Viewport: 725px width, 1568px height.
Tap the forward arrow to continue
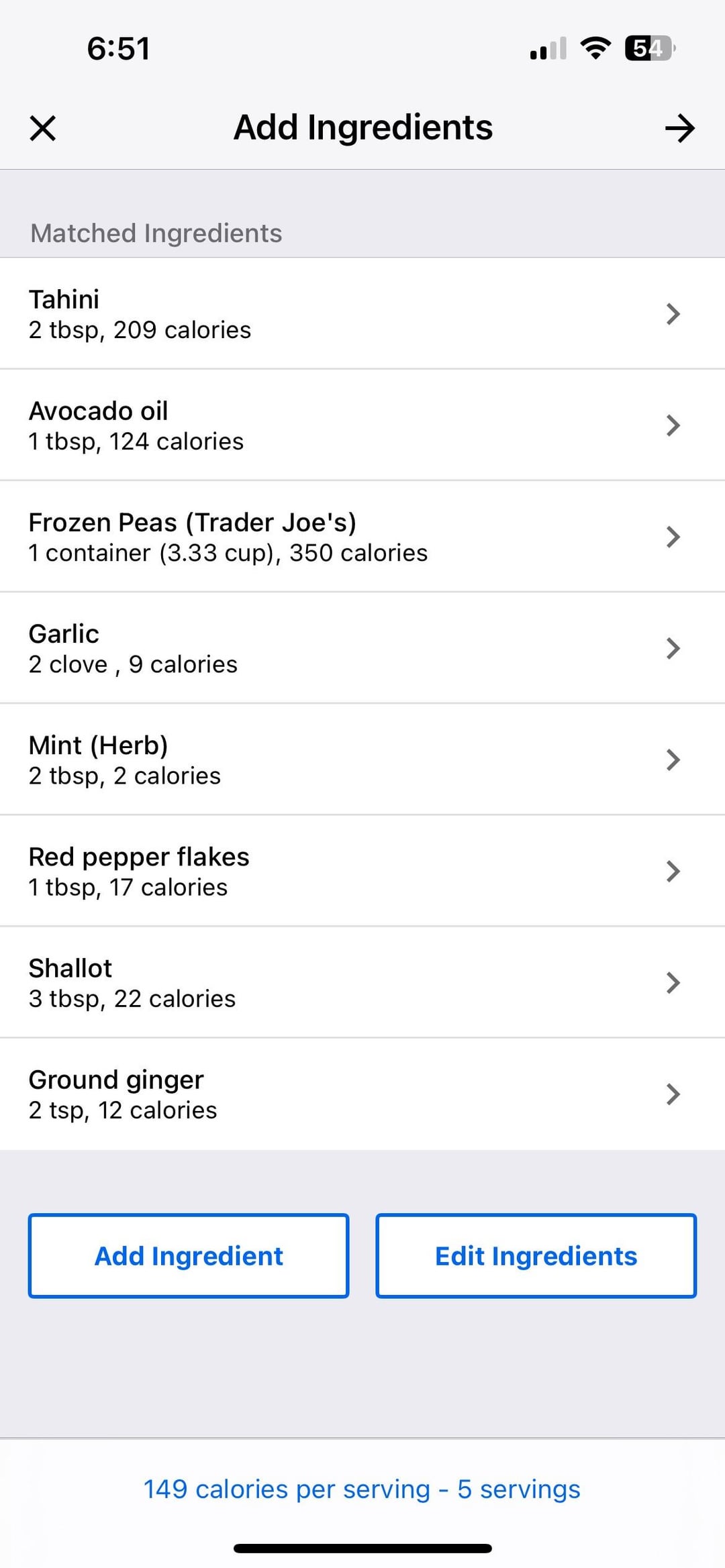[x=679, y=127]
